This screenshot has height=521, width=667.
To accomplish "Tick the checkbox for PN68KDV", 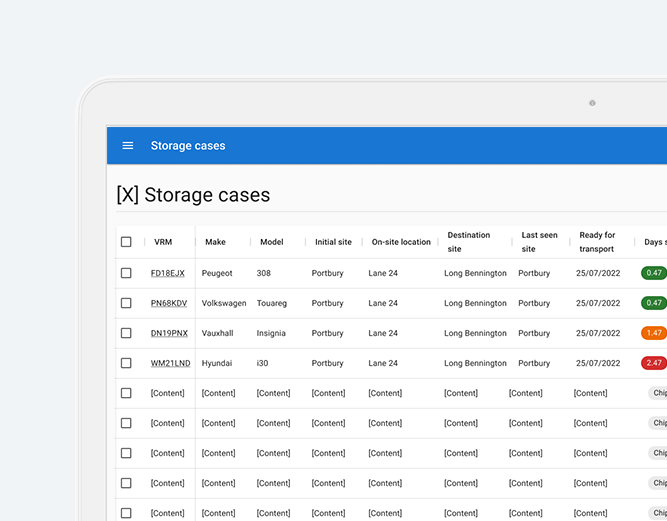I will pos(126,303).
